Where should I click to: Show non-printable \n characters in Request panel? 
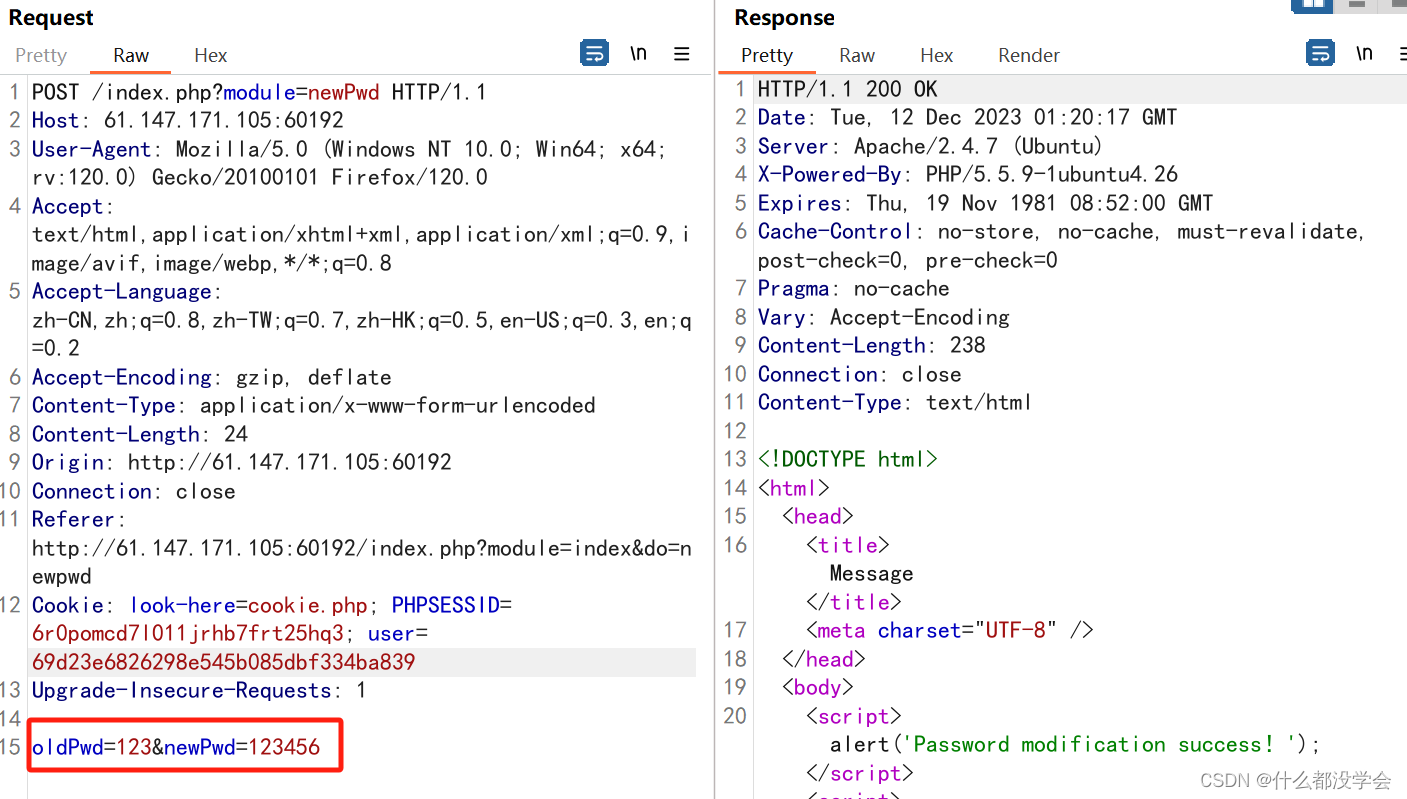coord(638,54)
